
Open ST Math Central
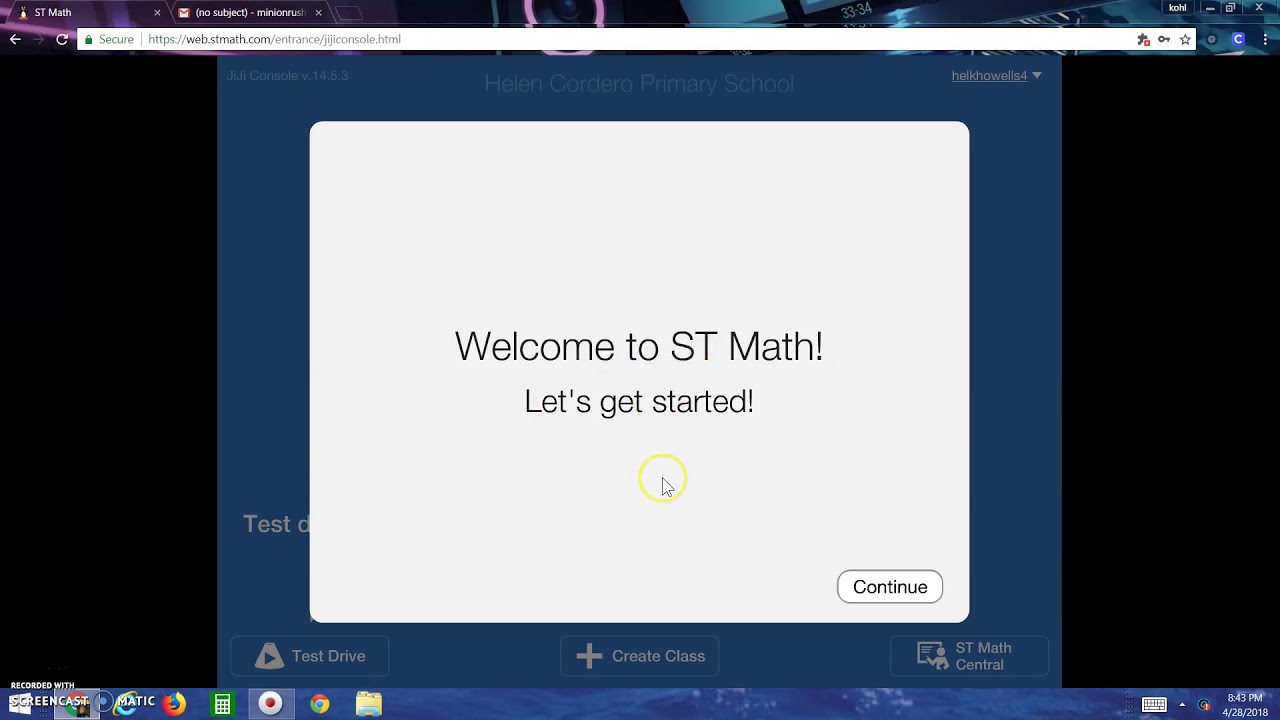click(x=968, y=656)
